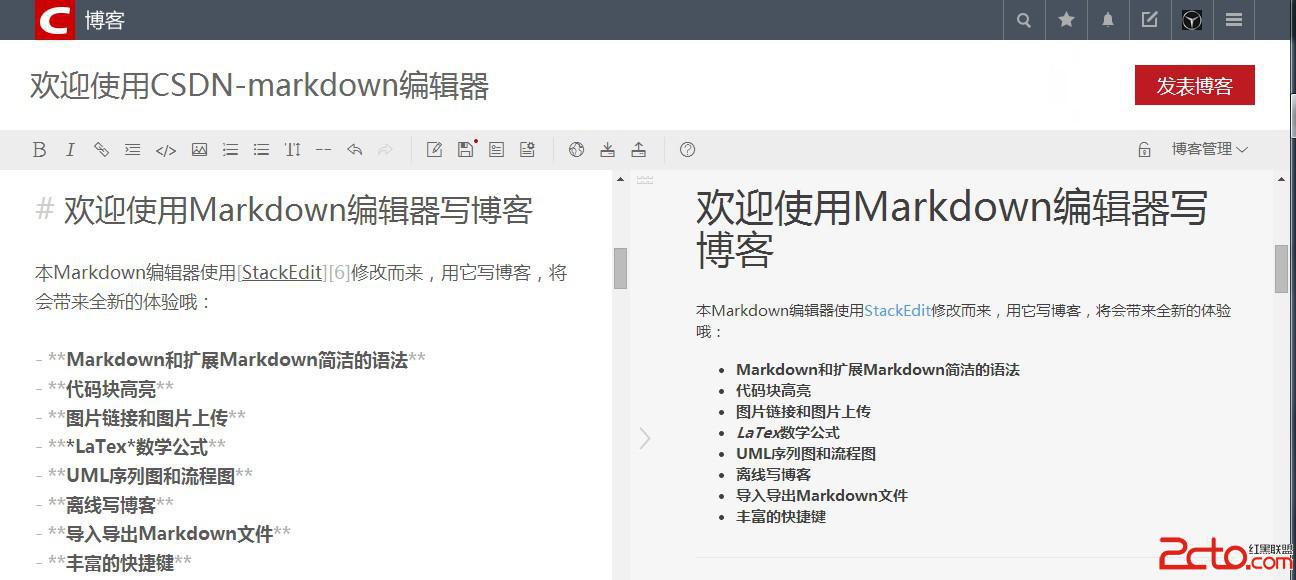This screenshot has height=580, width=1296.
Task: Click the editor scrollbar up arrow
Action: [620, 179]
